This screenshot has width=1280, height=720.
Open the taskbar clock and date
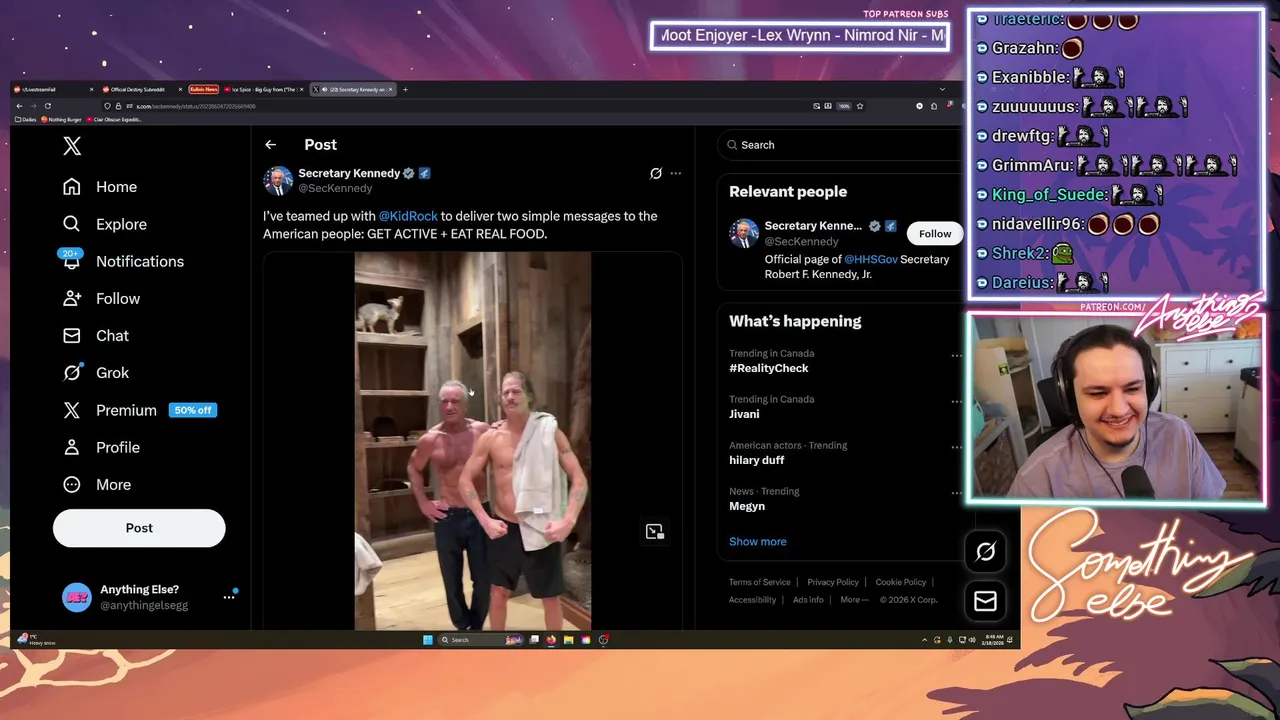pyautogui.click(x=995, y=640)
